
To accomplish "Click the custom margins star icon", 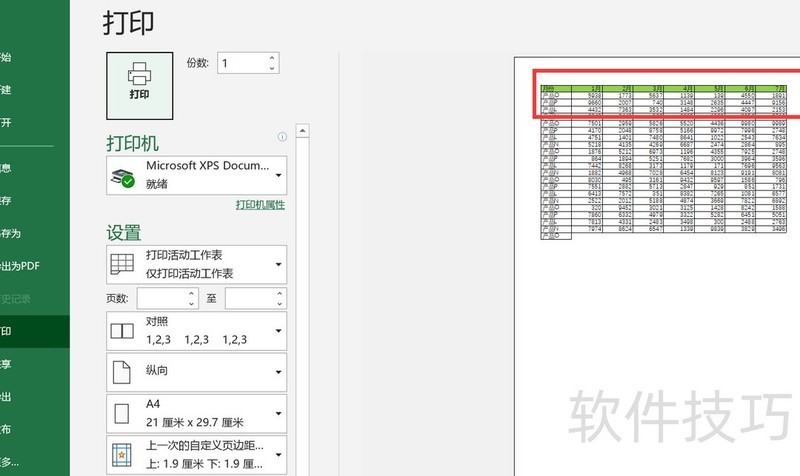I will [x=122, y=455].
